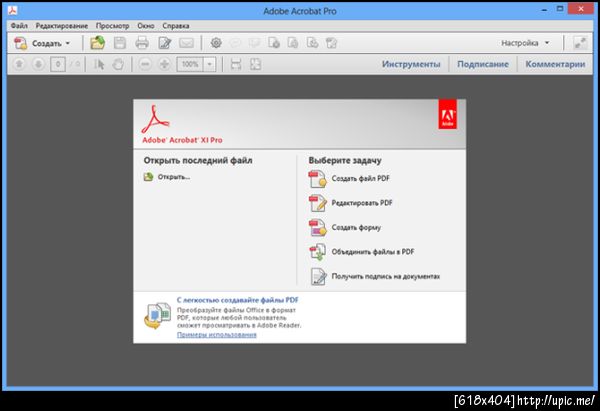
Task: Click the Создать форму icon
Action: (318, 228)
